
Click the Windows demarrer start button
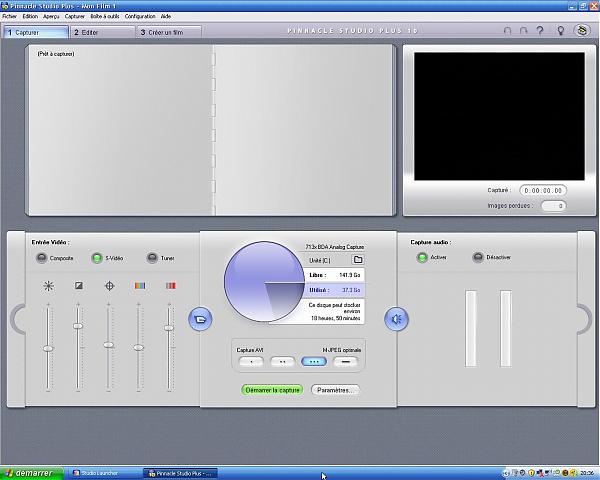32,473
